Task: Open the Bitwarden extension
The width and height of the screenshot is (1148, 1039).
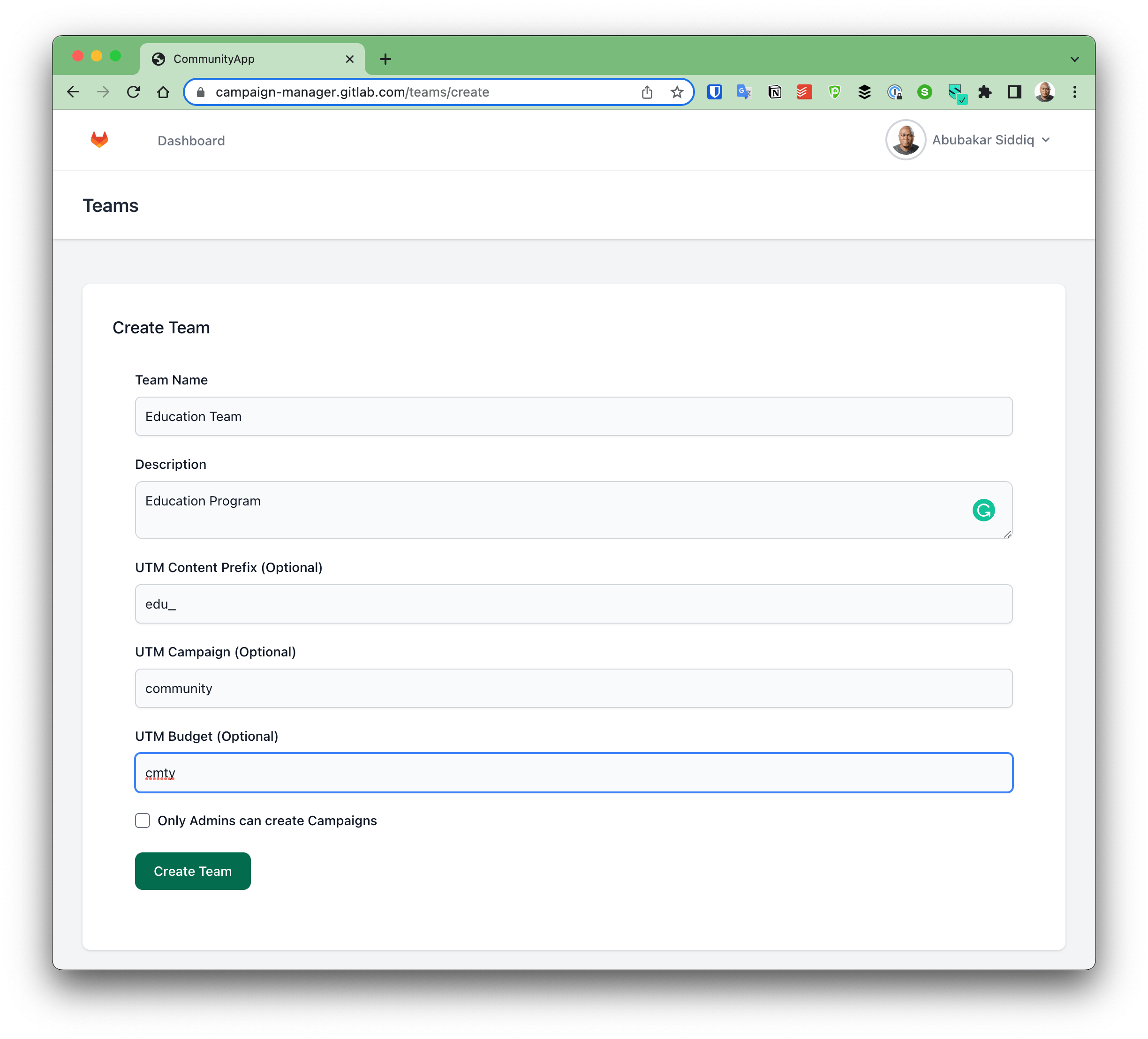Action: point(715,91)
